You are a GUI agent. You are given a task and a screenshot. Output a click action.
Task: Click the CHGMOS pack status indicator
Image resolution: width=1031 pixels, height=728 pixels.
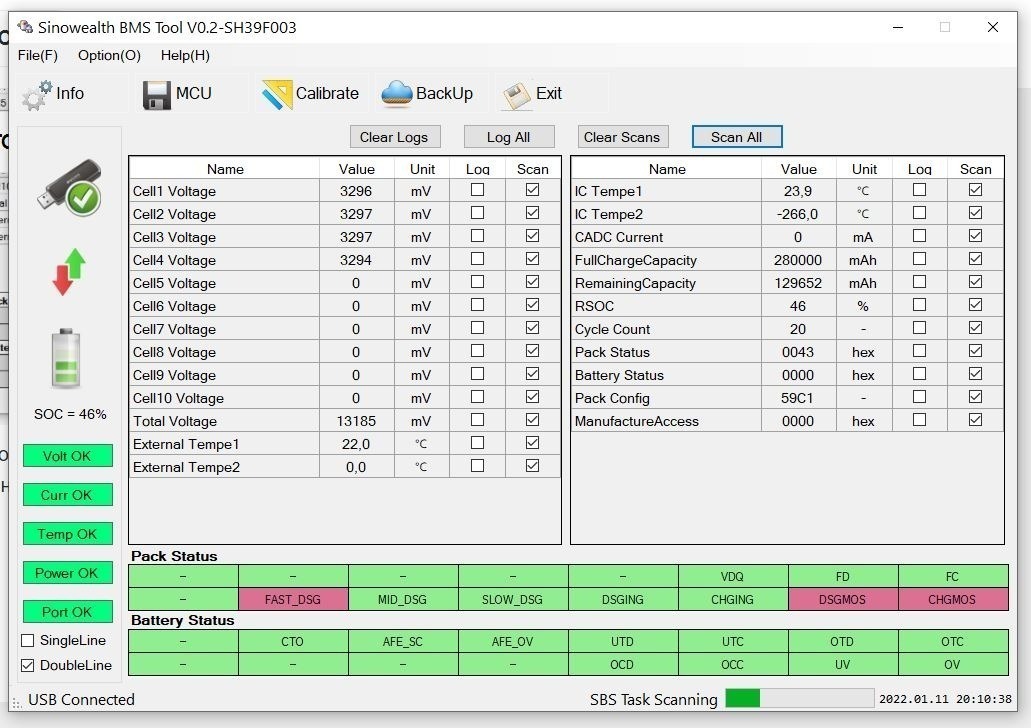click(x=953, y=599)
